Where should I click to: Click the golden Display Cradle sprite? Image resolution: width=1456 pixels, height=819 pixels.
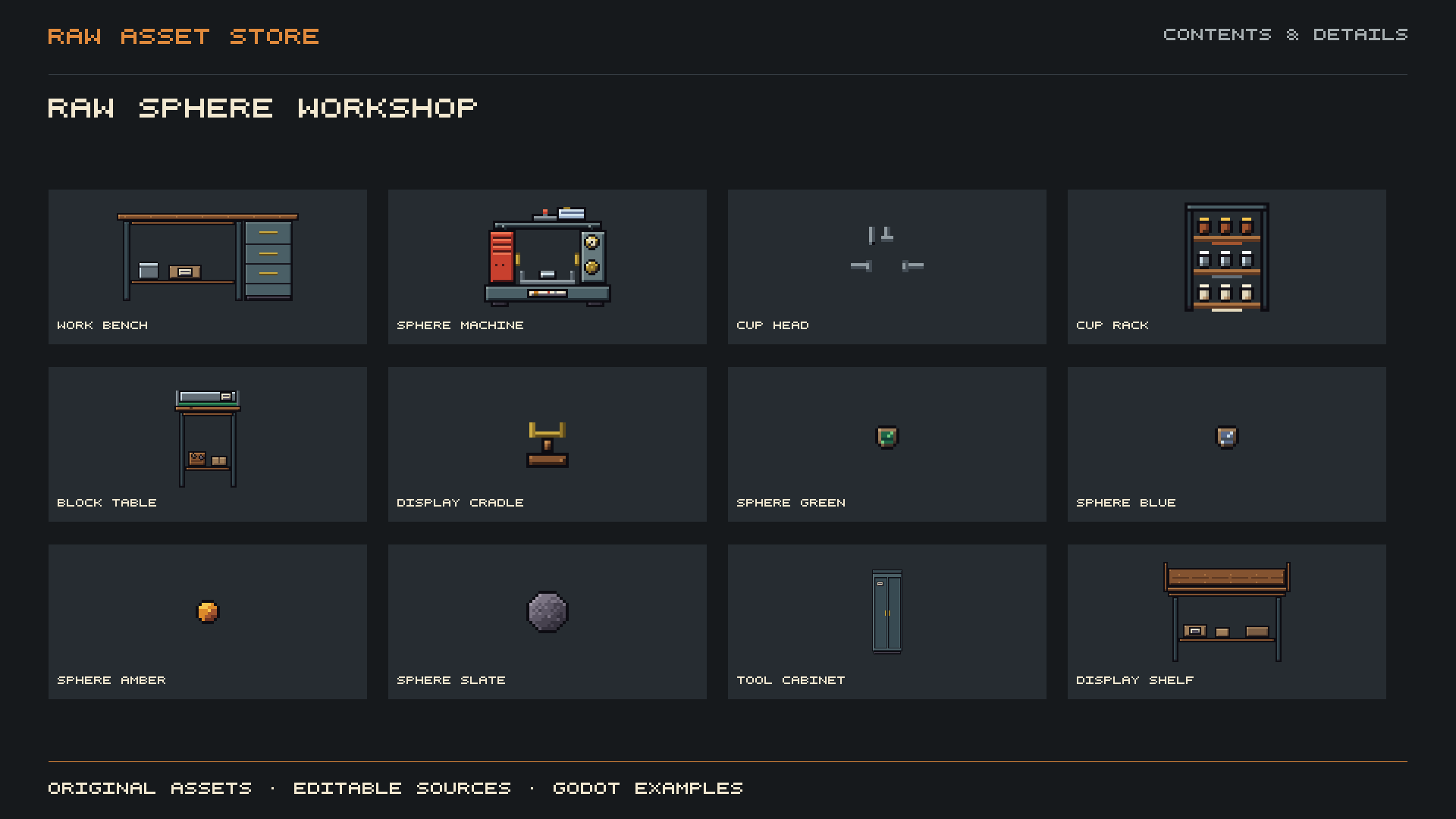pyautogui.click(x=548, y=444)
